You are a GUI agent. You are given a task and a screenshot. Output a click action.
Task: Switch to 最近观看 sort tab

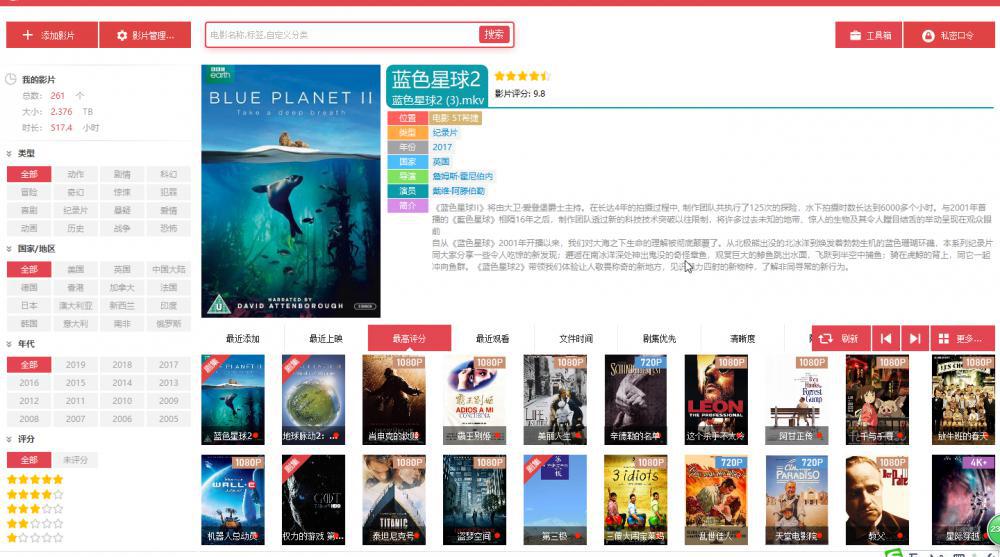(x=492, y=338)
